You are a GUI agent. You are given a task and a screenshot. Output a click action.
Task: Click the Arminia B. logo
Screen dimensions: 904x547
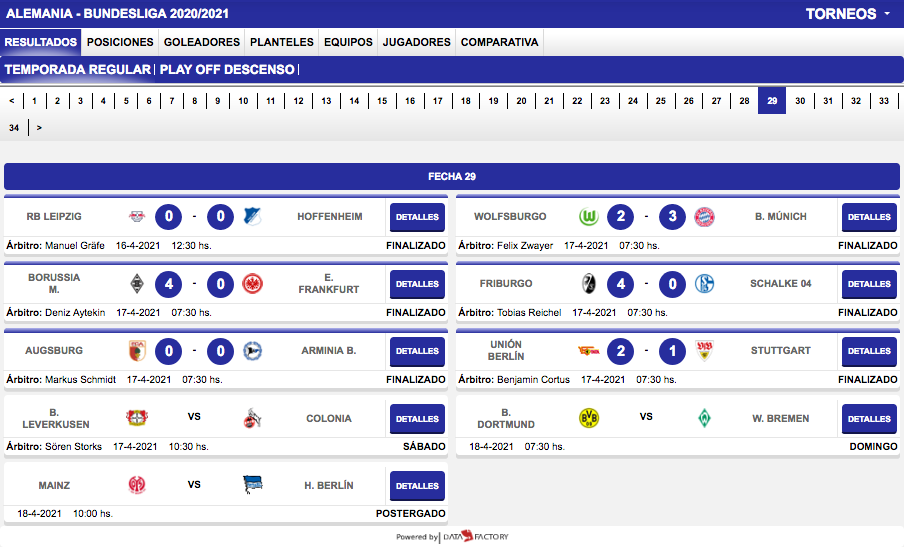(x=252, y=350)
